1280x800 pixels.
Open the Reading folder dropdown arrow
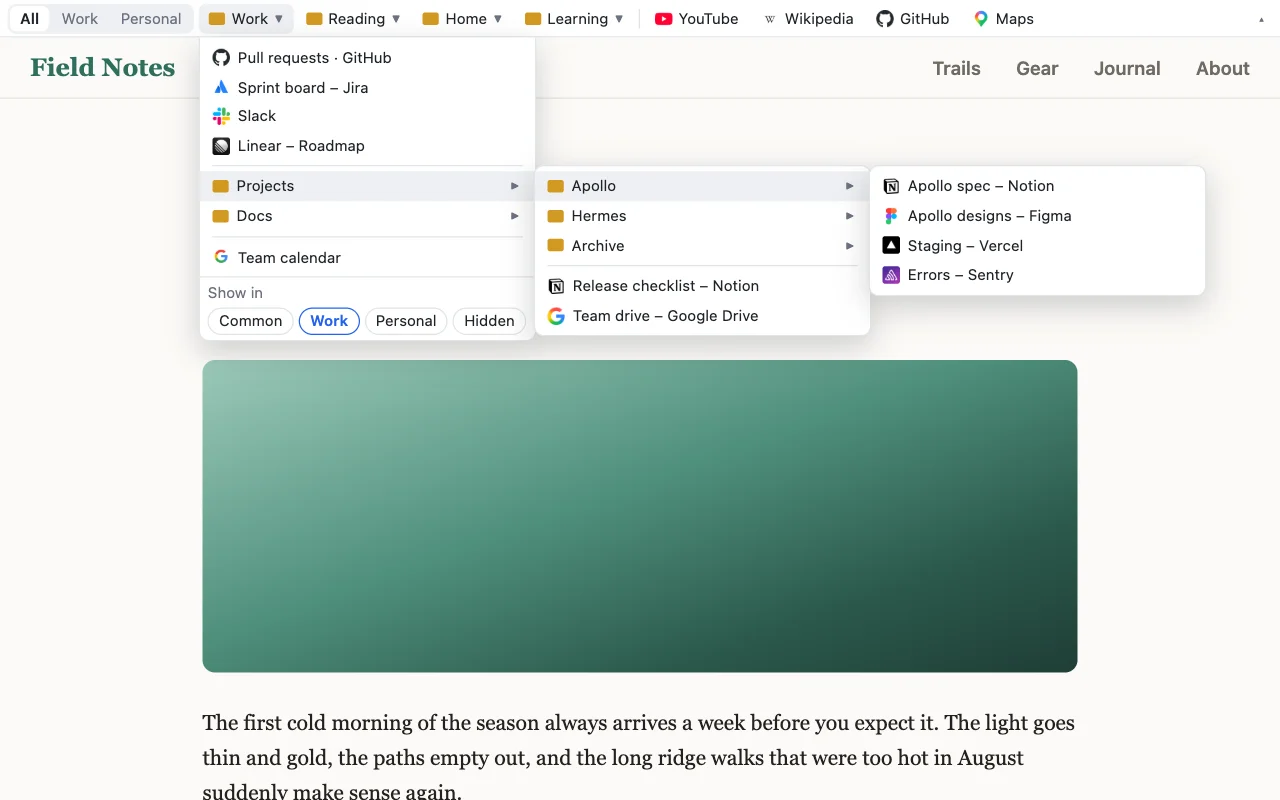pyautogui.click(x=396, y=19)
